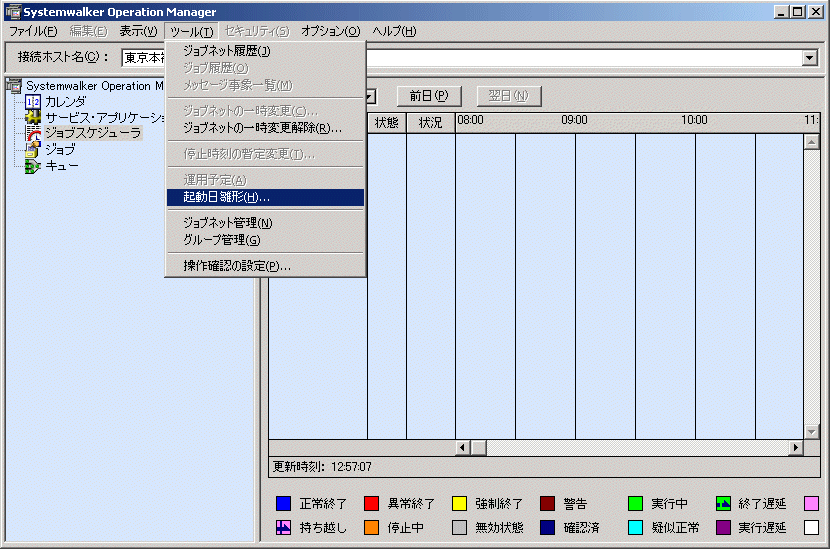Image resolution: width=830 pixels, height=549 pixels.
Task: Select the ジョブスケジューラ tree item
Action: [x=93, y=133]
